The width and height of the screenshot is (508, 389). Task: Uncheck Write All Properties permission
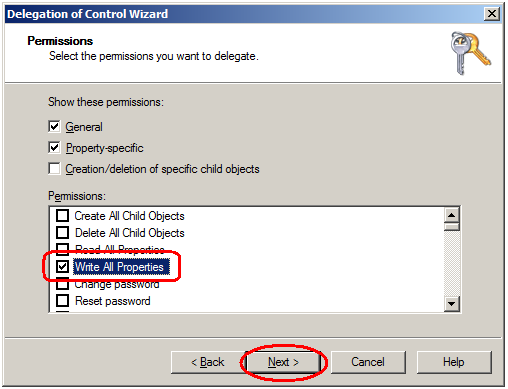62,267
